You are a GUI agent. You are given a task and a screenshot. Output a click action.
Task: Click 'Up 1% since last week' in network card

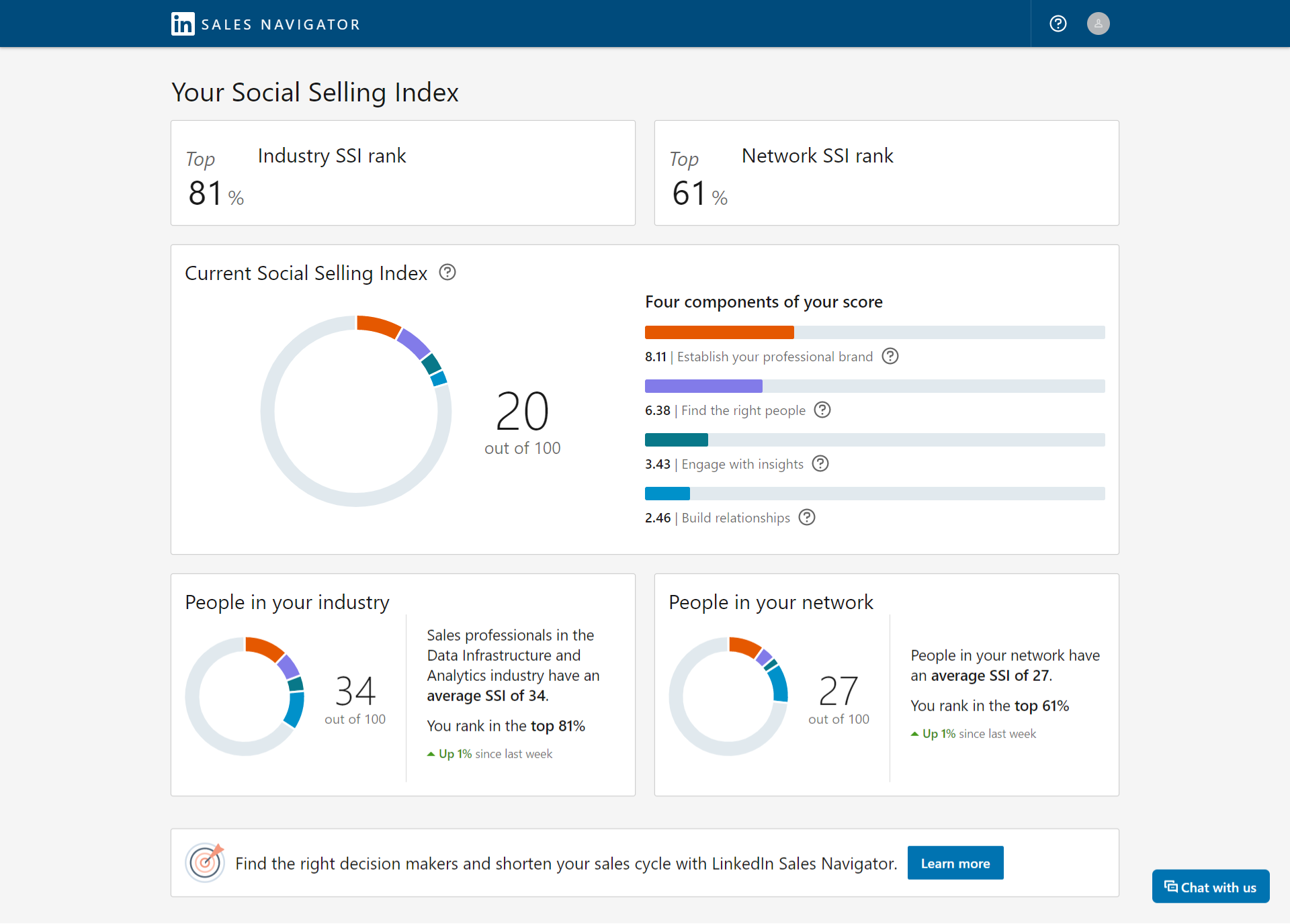point(974,734)
